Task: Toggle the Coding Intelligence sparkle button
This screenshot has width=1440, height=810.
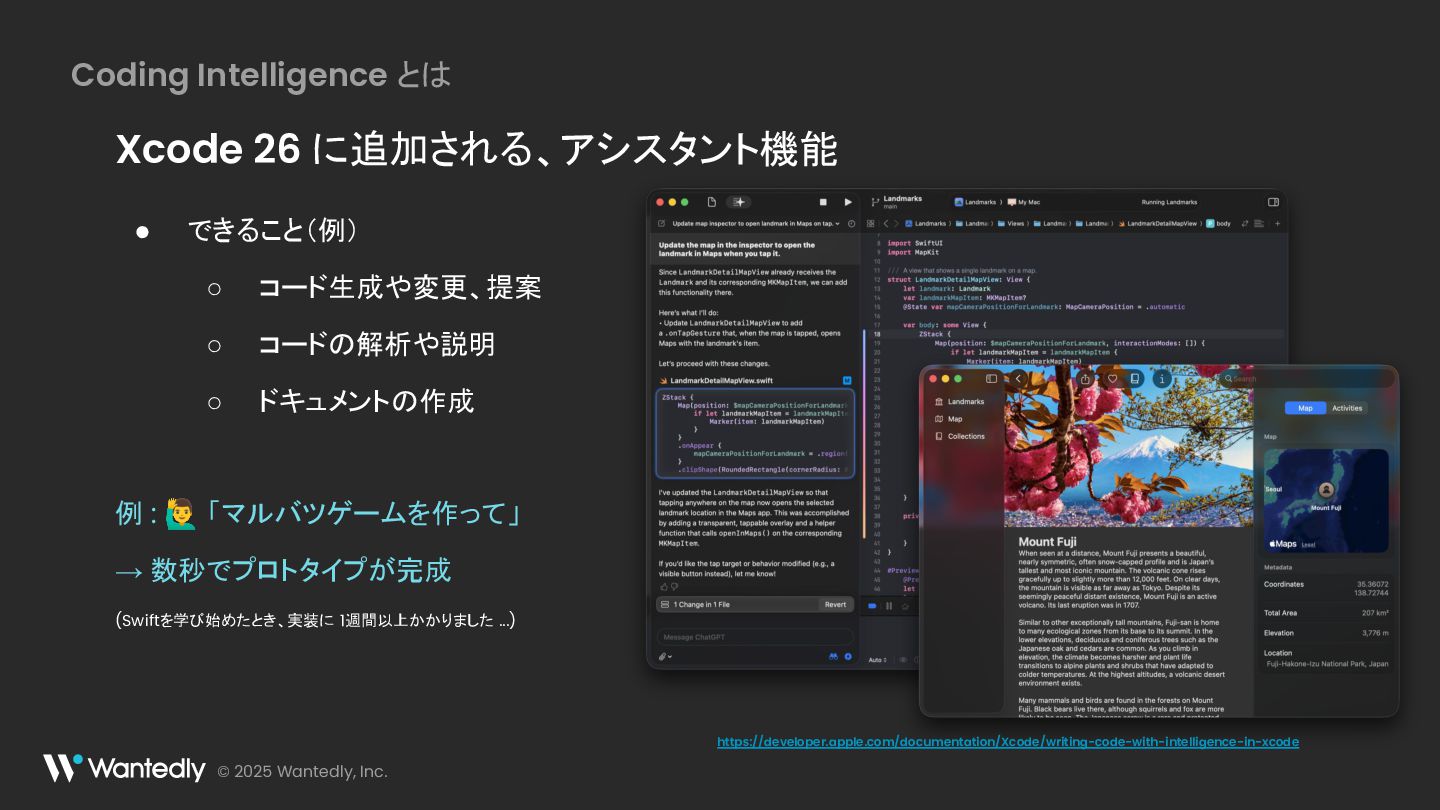Action: coord(738,202)
